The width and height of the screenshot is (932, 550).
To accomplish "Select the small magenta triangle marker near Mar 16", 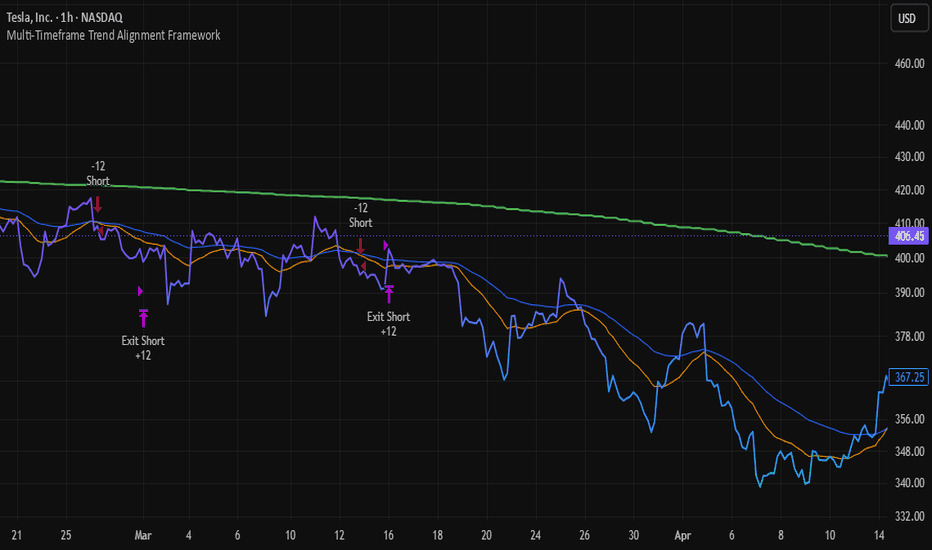I will pyautogui.click(x=386, y=245).
